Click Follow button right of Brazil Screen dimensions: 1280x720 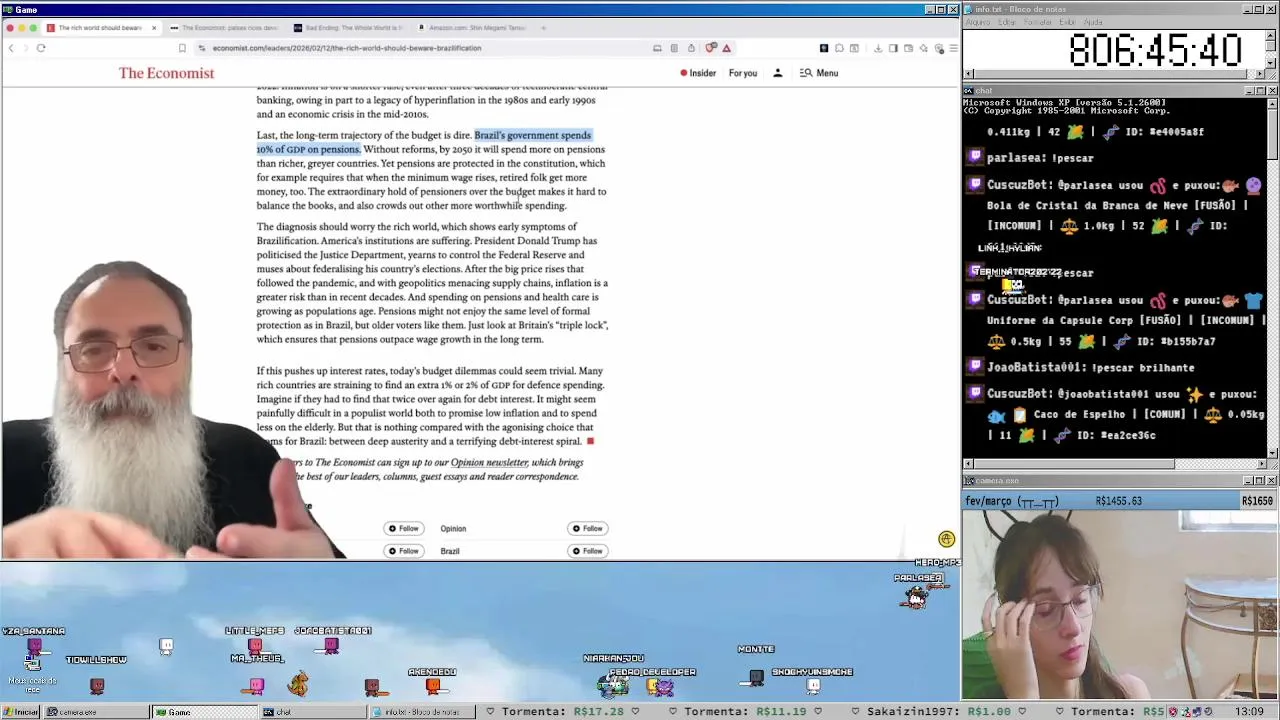pyautogui.click(x=588, y=551)
